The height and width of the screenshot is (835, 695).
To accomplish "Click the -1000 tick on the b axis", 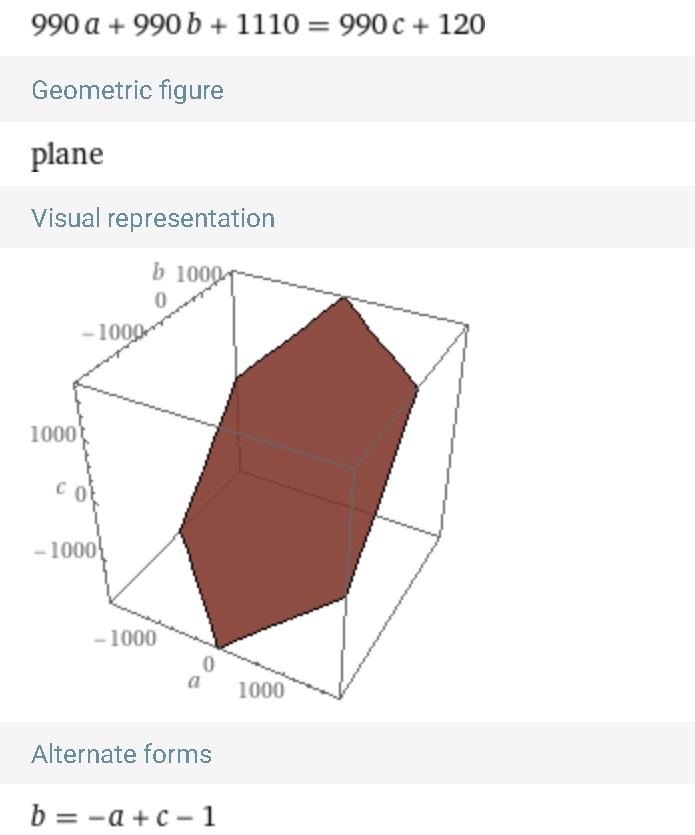I will [x=113, y=334].
